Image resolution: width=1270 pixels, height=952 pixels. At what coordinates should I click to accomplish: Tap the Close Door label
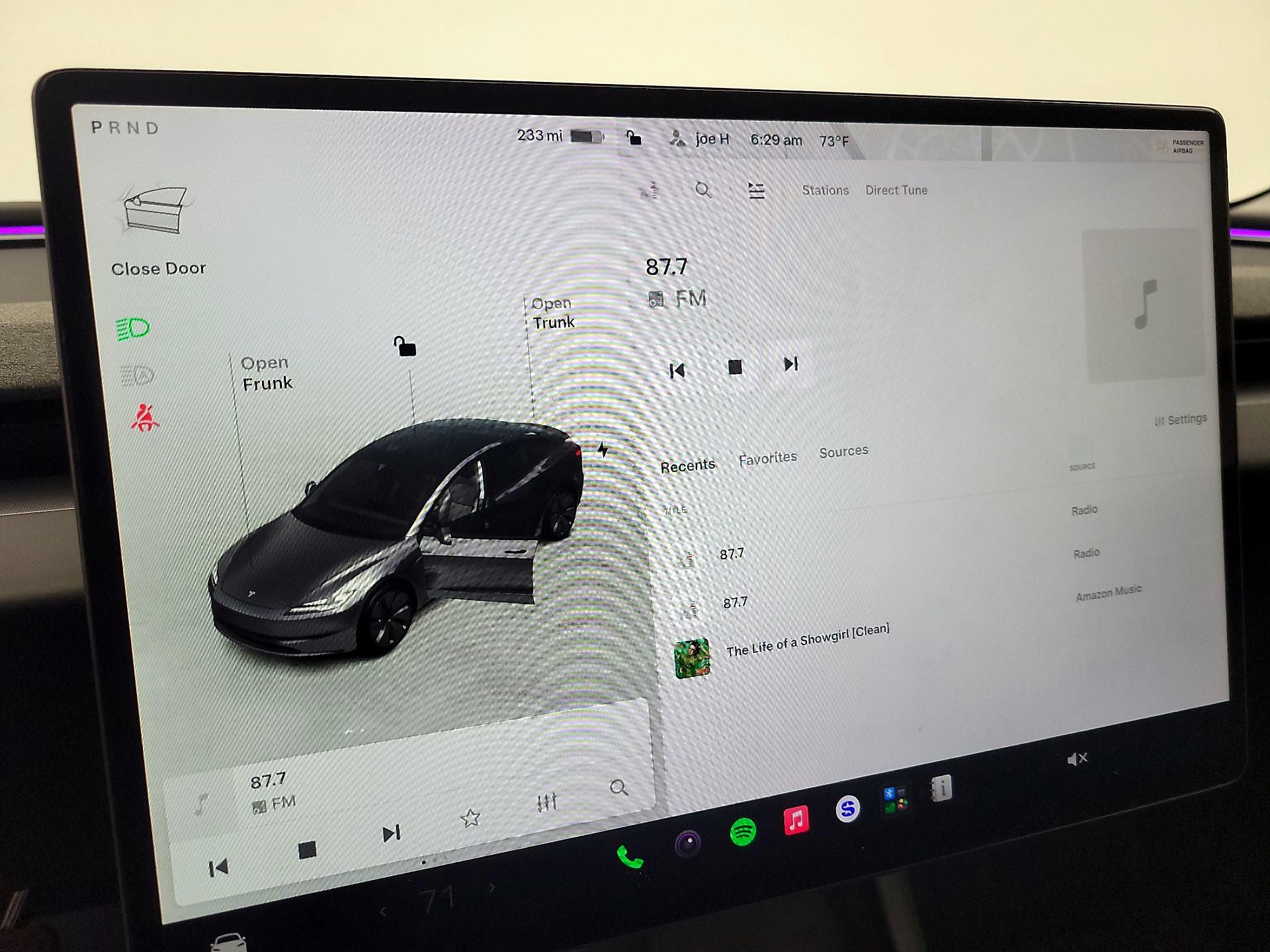[158, 268]
